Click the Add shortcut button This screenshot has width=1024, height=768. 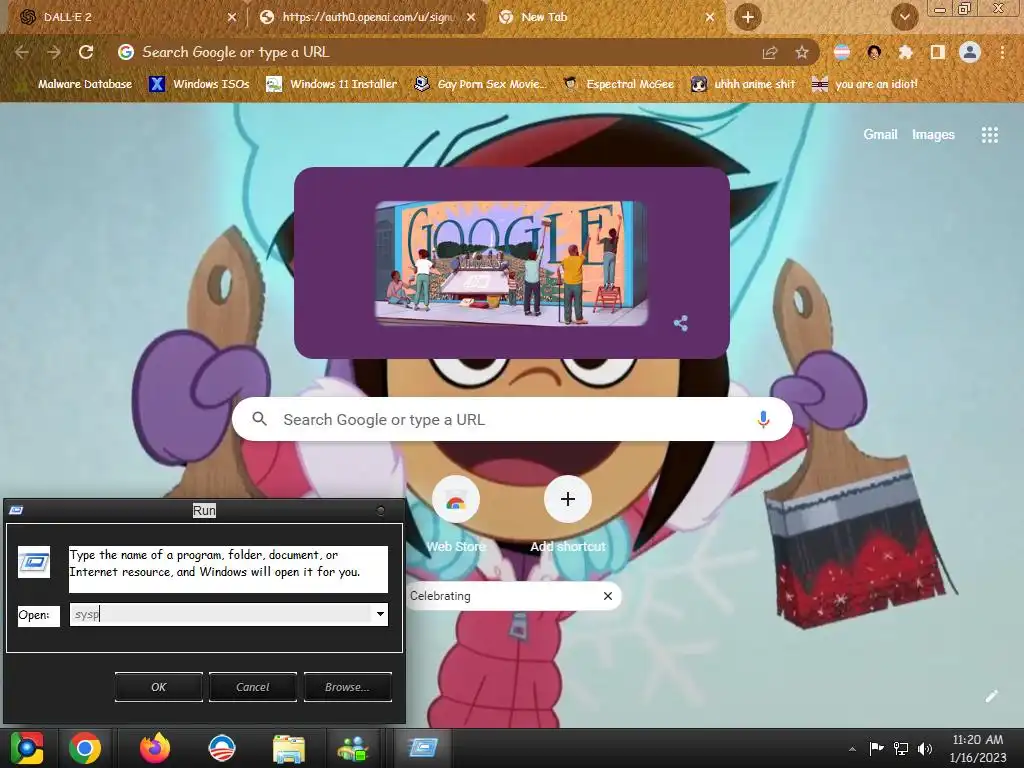click(x=568, y=515)
